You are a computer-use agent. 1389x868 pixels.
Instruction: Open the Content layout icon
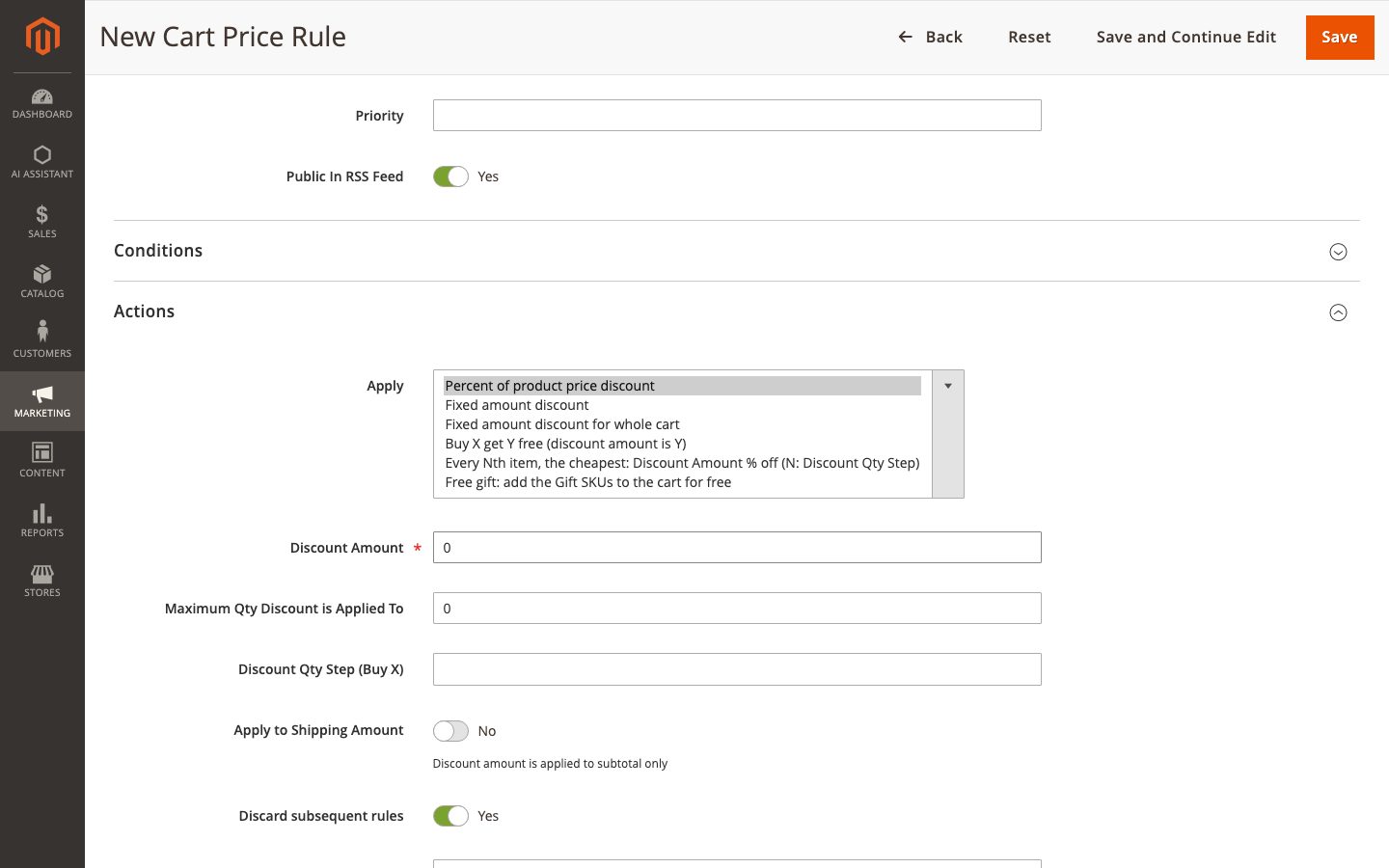[42, 452]
